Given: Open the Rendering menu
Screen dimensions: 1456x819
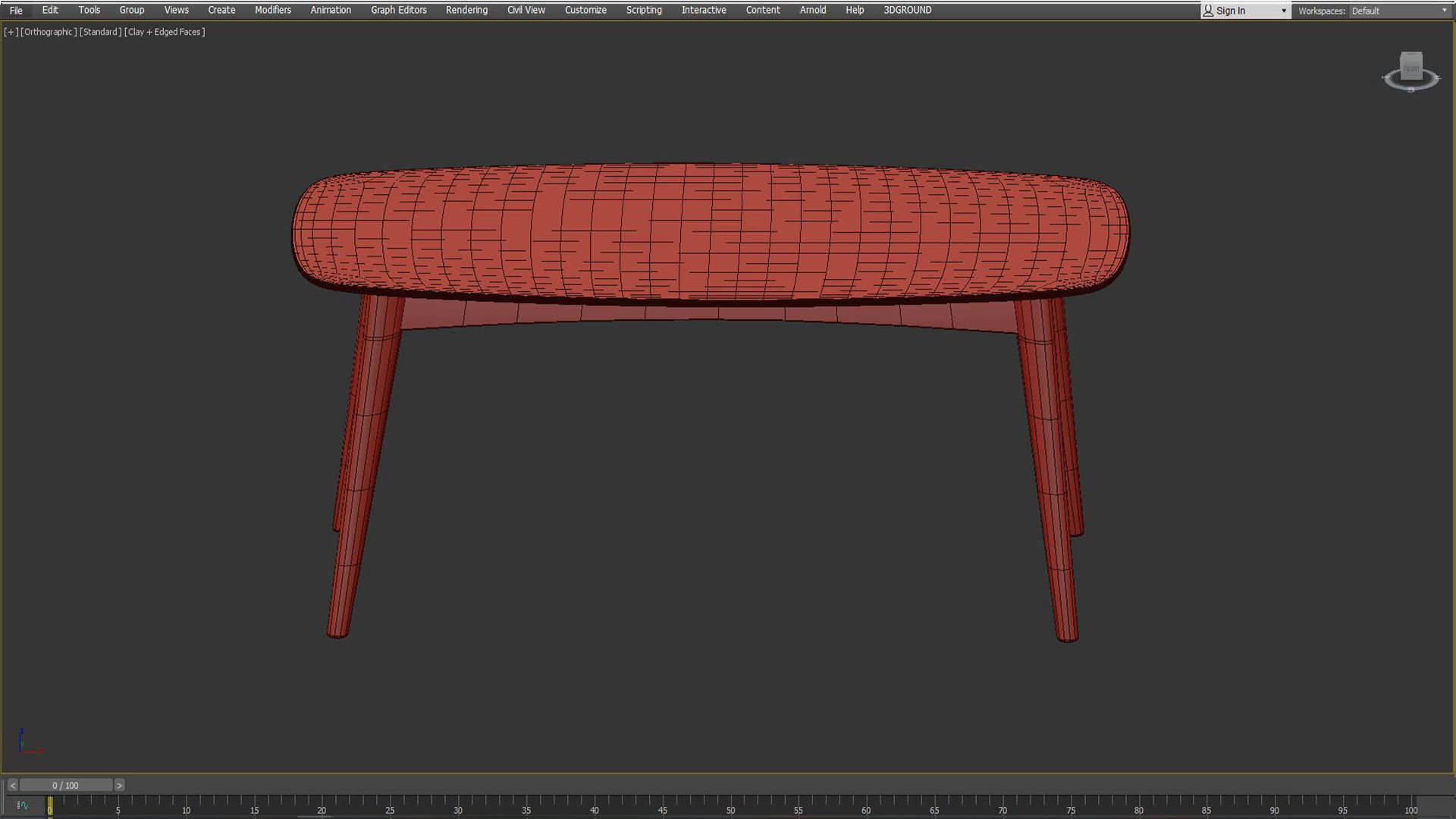Looking at the screenshot, I should [x=466, y=10].
